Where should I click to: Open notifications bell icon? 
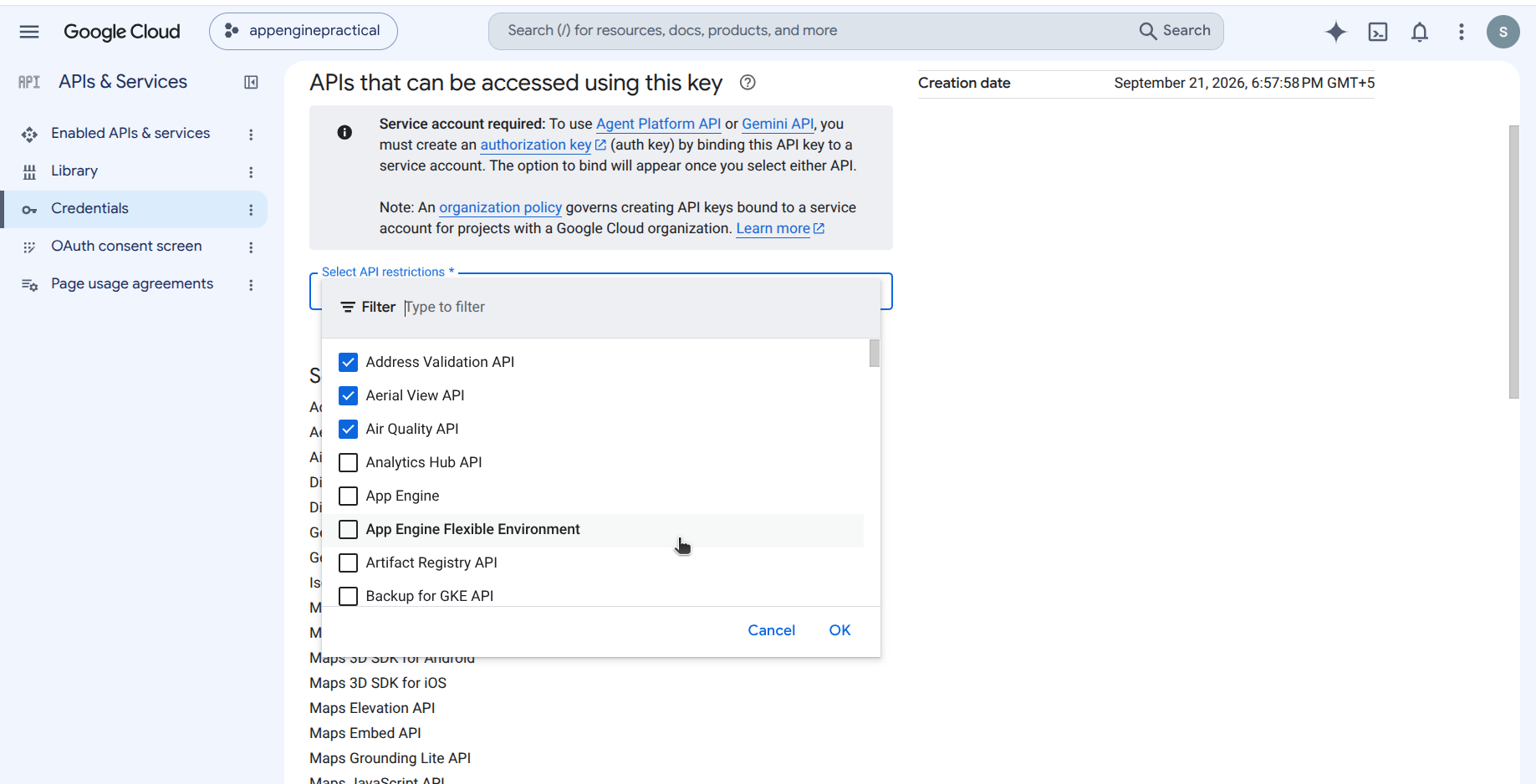pos(1420,32)
